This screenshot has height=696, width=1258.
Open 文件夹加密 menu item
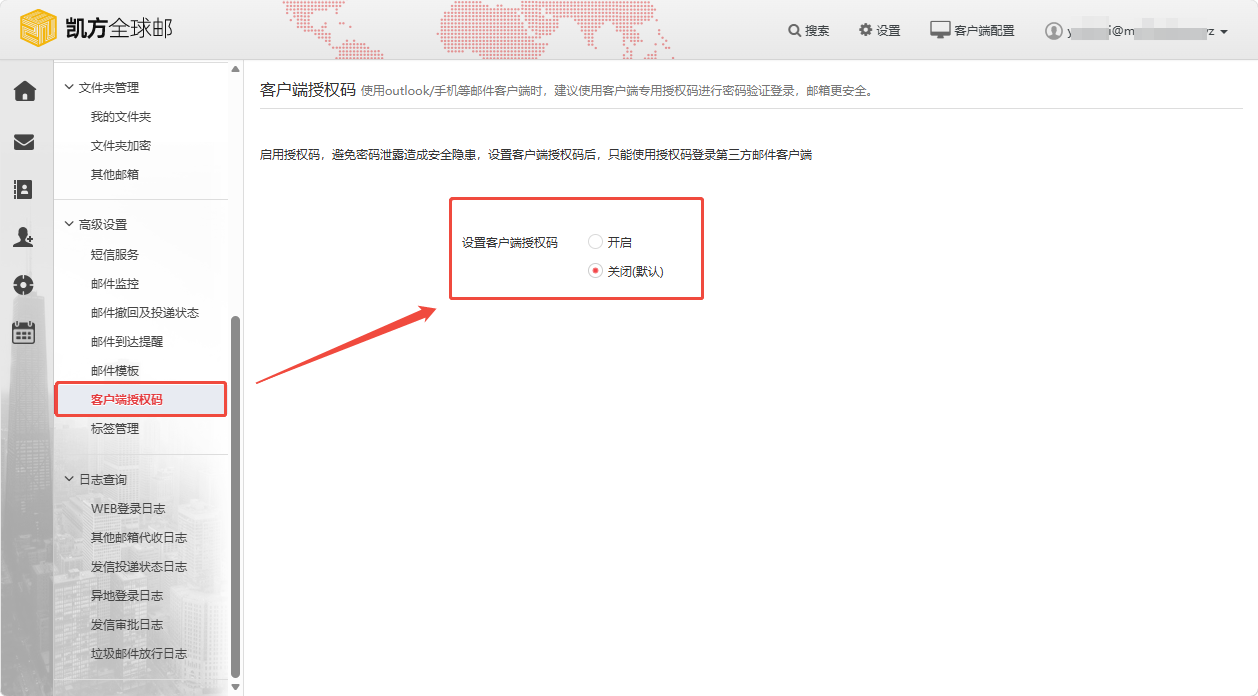pos(121,146)
